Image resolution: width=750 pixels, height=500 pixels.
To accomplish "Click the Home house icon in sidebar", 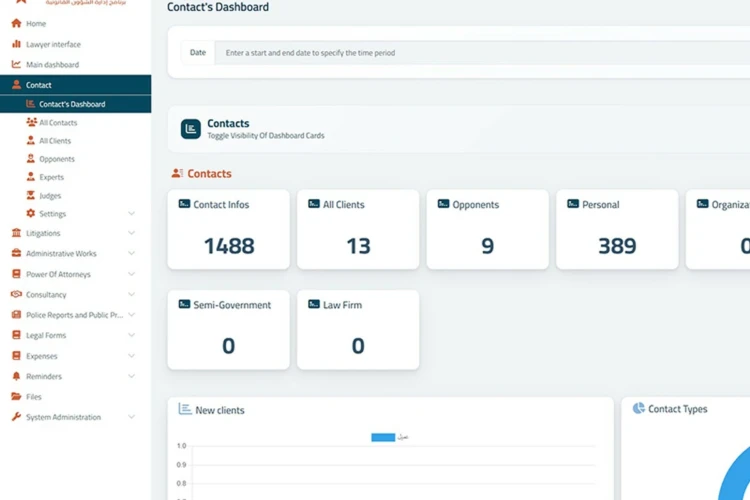I will point(16,23).
